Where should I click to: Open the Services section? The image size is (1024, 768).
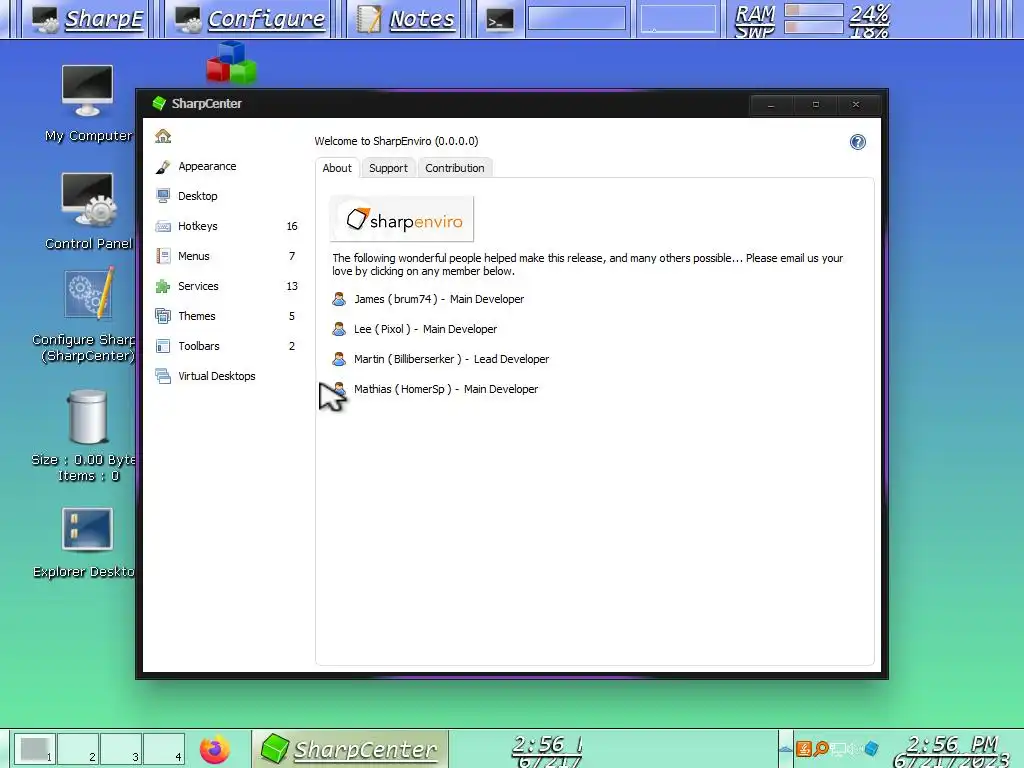tap(225, 286)
